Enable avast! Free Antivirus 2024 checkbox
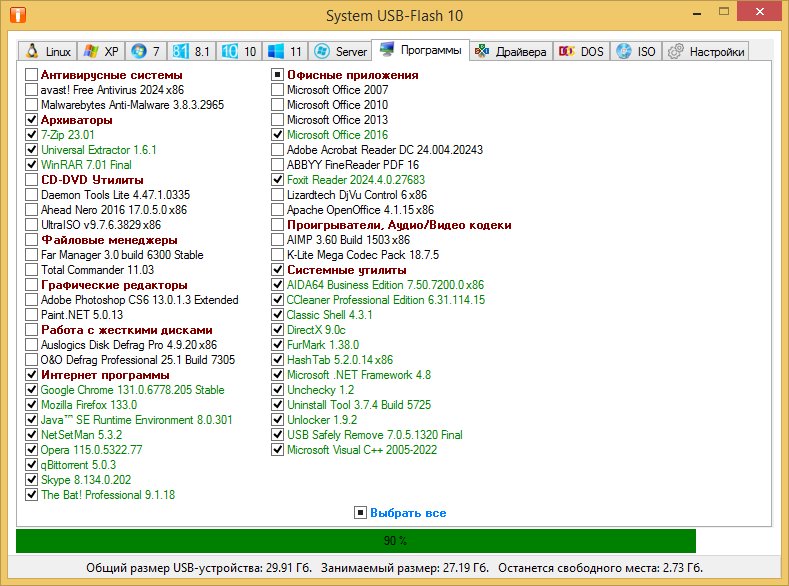This screenshot has width=789, height=586. click(32, 90)
